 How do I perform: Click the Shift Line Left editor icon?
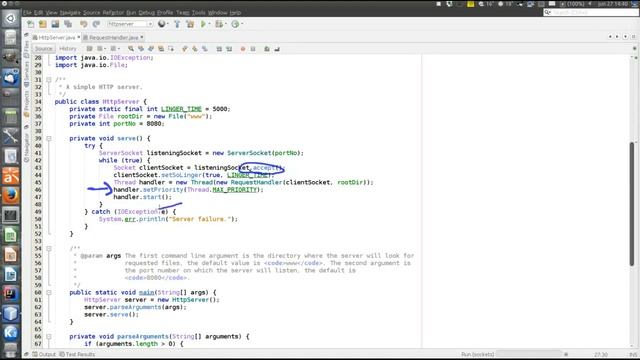click(x=219, y=49)
